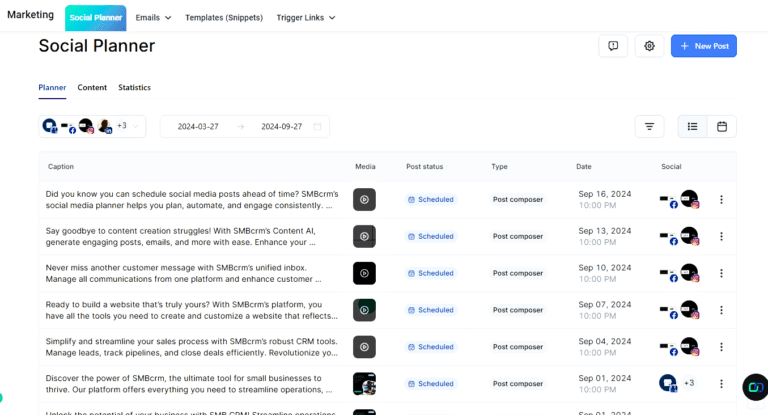Click the New Post button
Screen dimensions: 768x415
click(704, 46)
